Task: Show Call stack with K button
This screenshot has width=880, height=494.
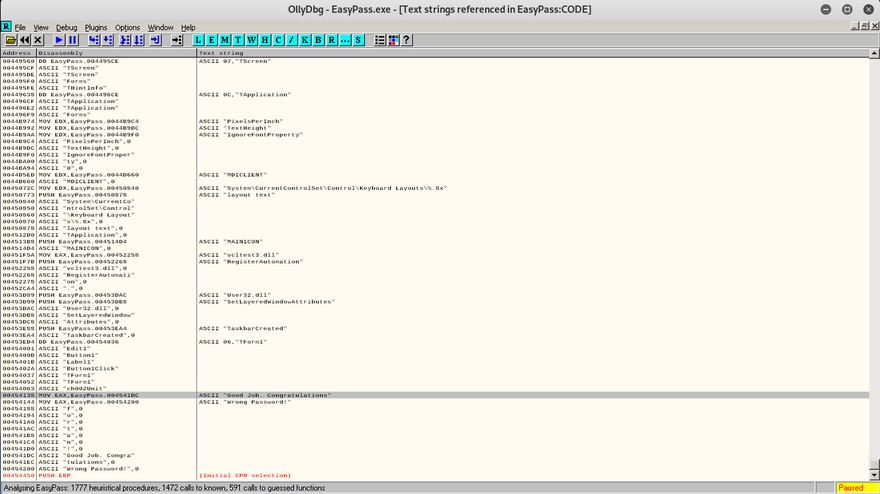Action: (305, 40)
